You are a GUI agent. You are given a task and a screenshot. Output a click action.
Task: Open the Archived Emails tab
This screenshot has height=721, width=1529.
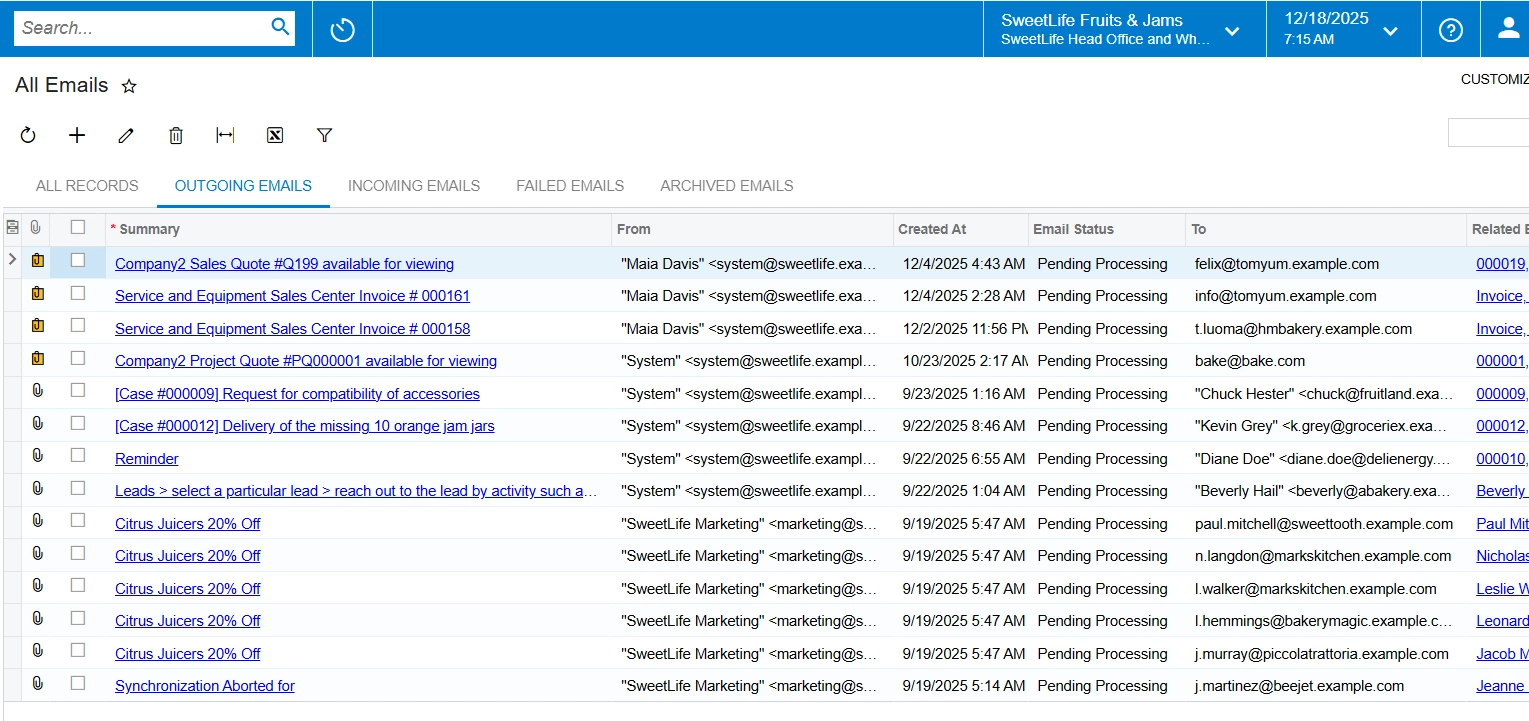click(x=727, y=186)
